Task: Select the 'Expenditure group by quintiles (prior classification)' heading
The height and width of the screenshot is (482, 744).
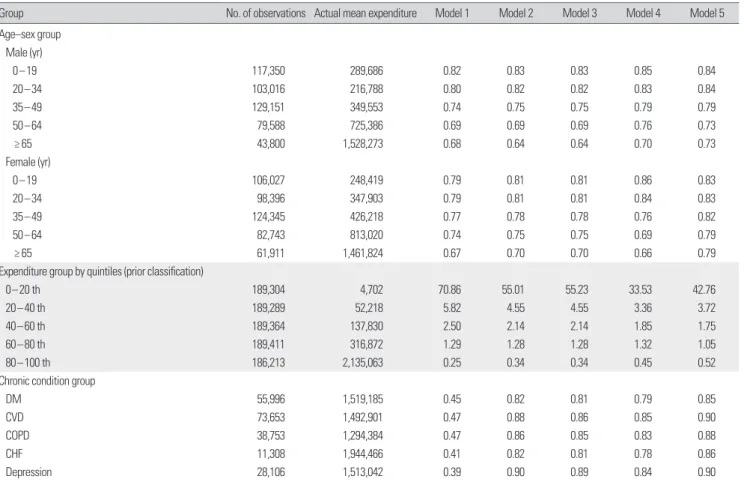Action: click(x=102, y=272)
